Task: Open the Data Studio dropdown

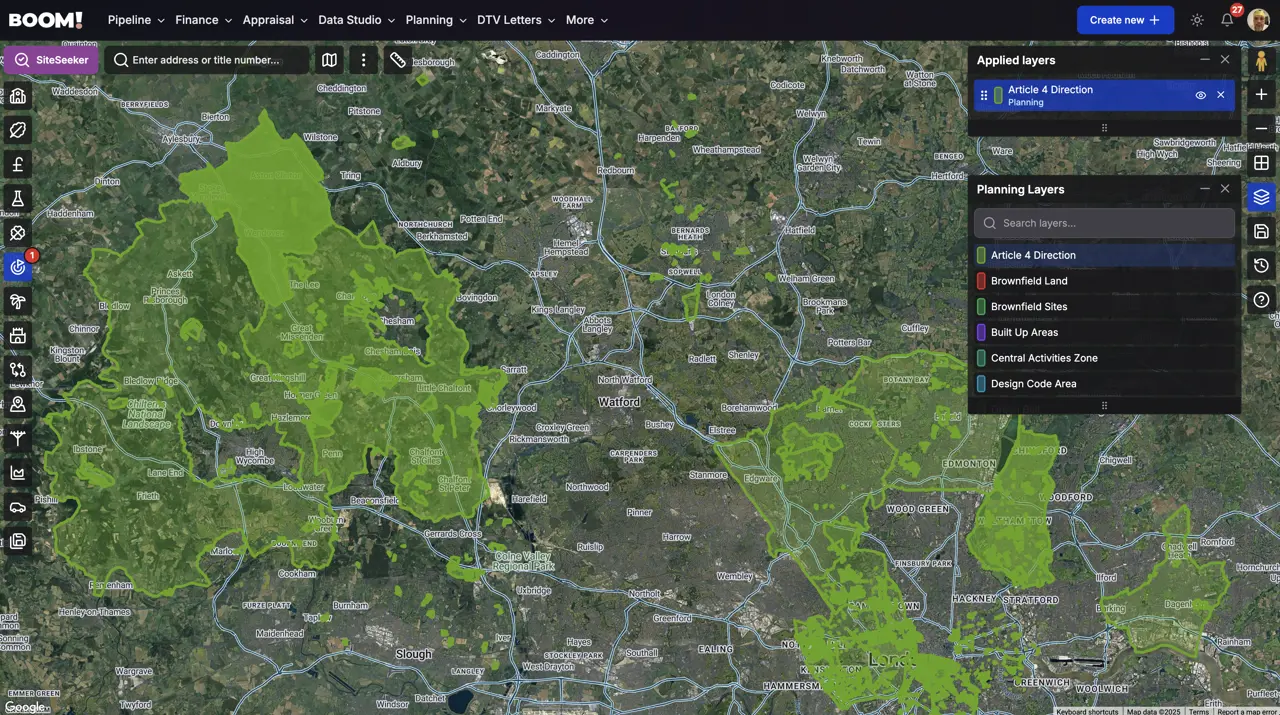Action: (356, 20)
